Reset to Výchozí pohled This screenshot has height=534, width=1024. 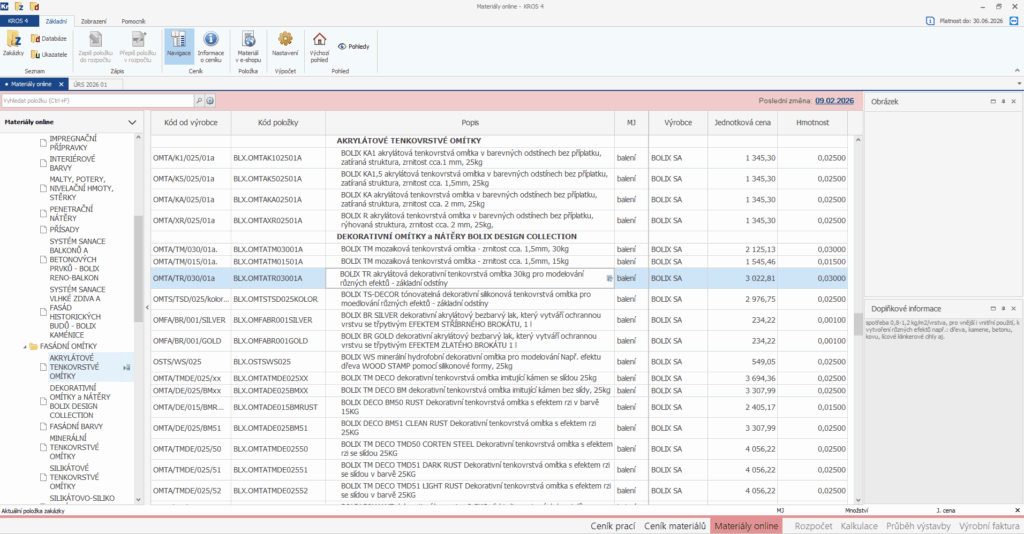point(319,45)
